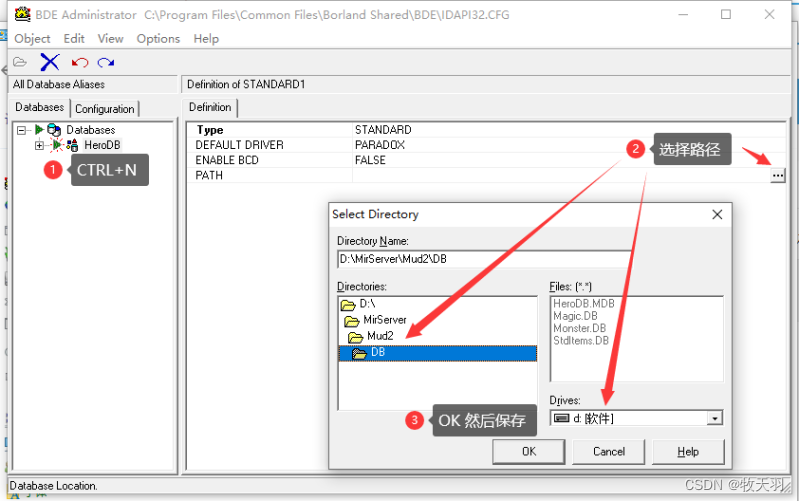Click the blue X delete icon
This screenshot has width=799, height=501.
coord(49,62)
